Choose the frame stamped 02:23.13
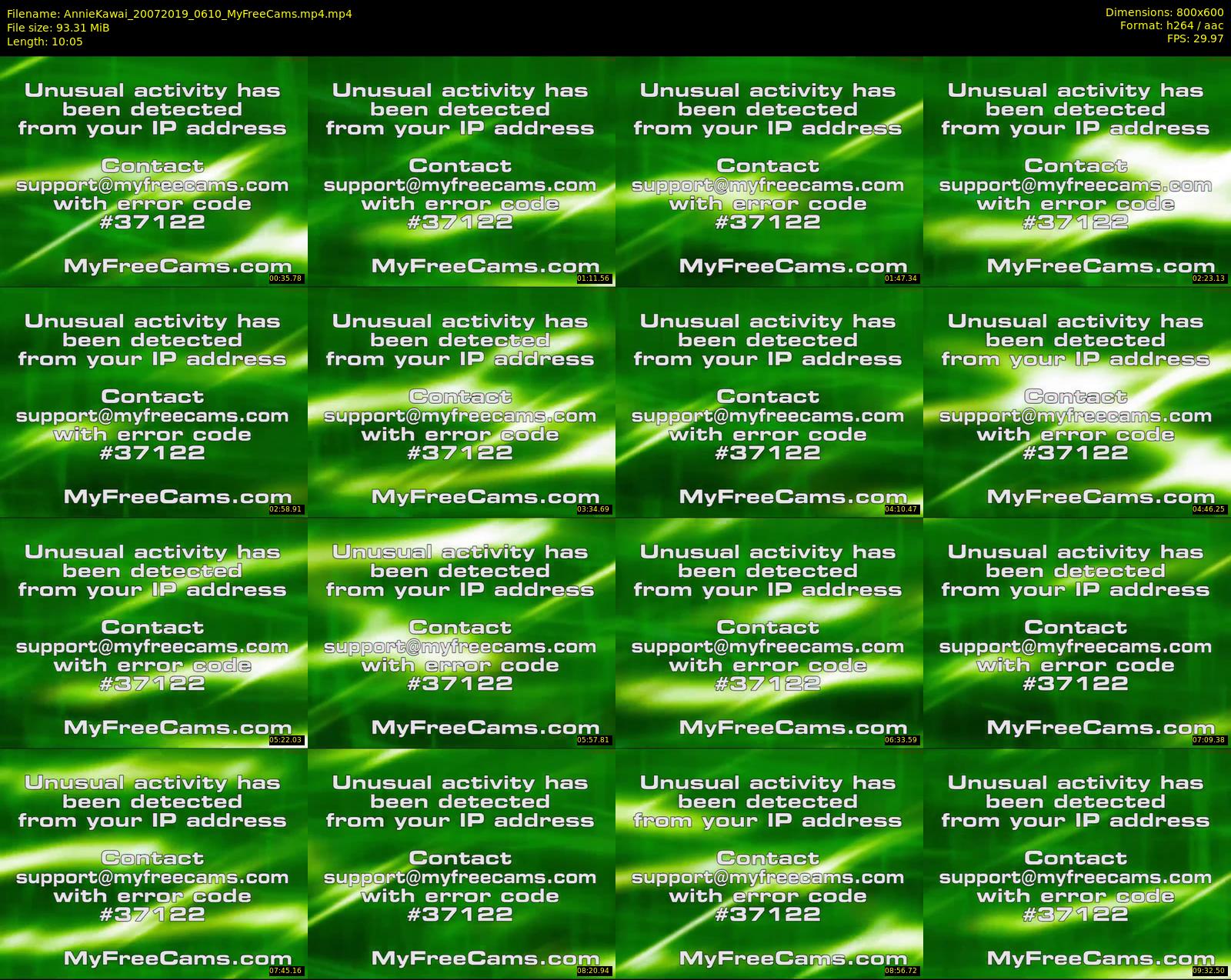Image resolution: width=1231 pixels, height=980 pixels. click(x=1077, y=171)
